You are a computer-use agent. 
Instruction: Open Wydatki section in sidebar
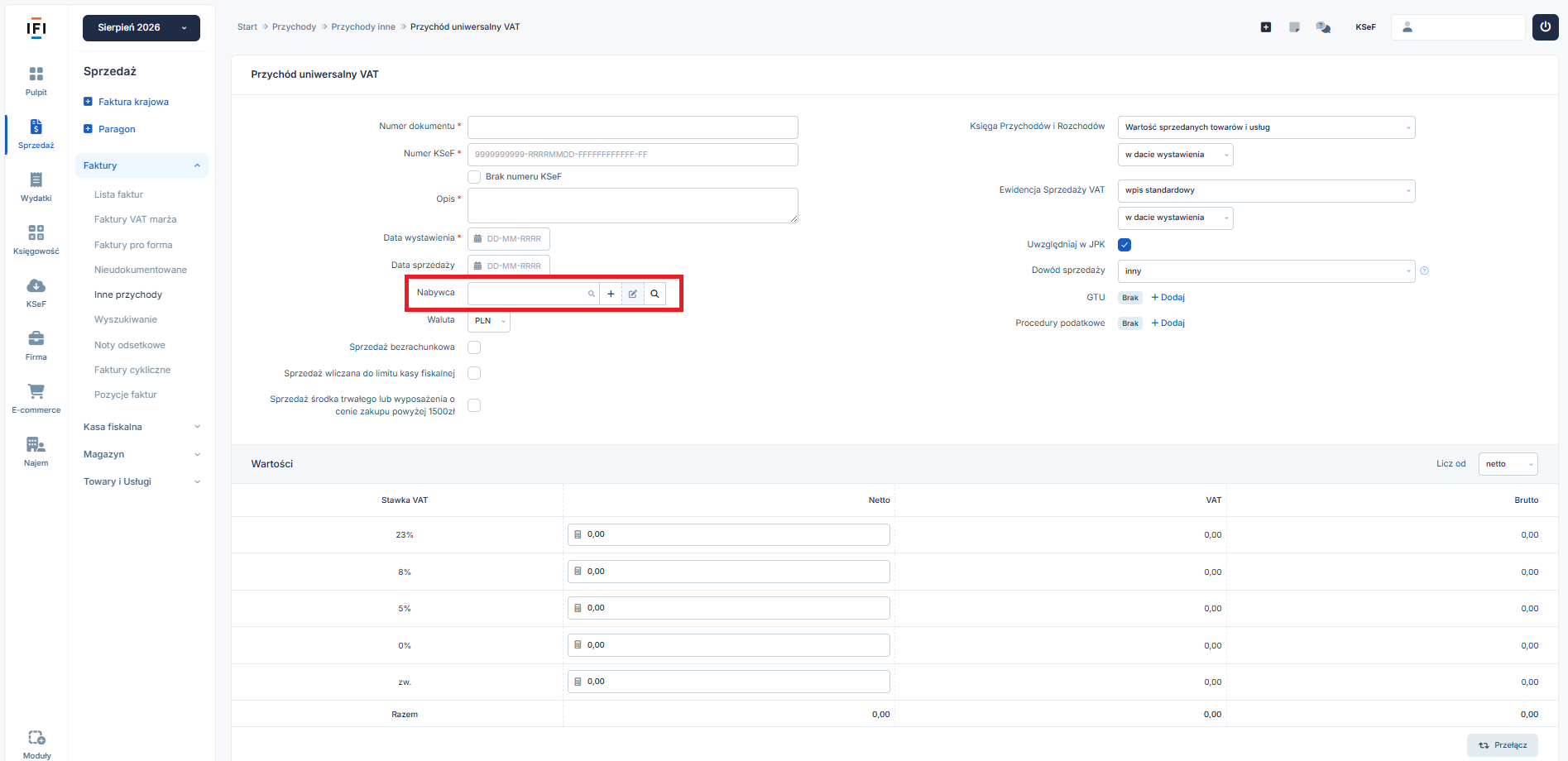(36, 186)
